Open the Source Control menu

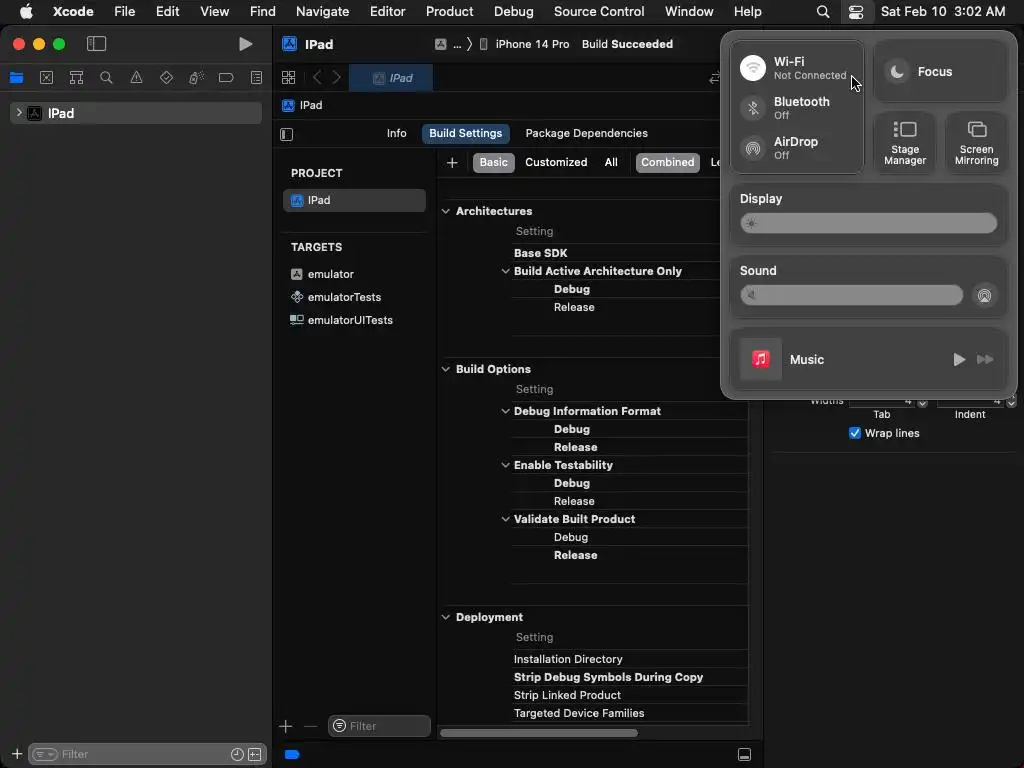point(599,12)
